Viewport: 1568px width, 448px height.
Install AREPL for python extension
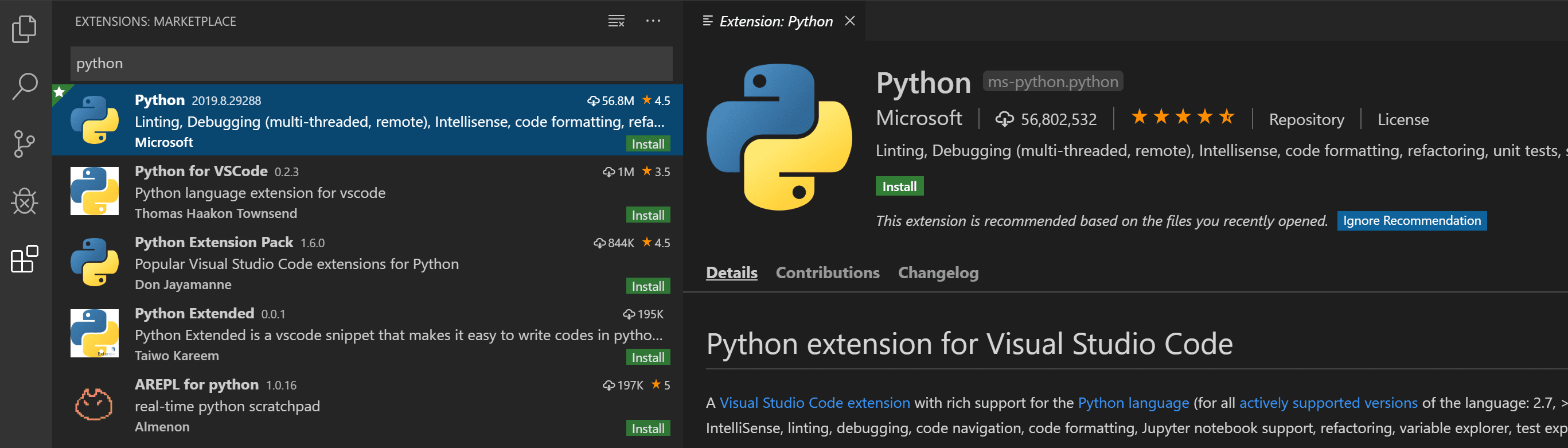coord(648,428)
